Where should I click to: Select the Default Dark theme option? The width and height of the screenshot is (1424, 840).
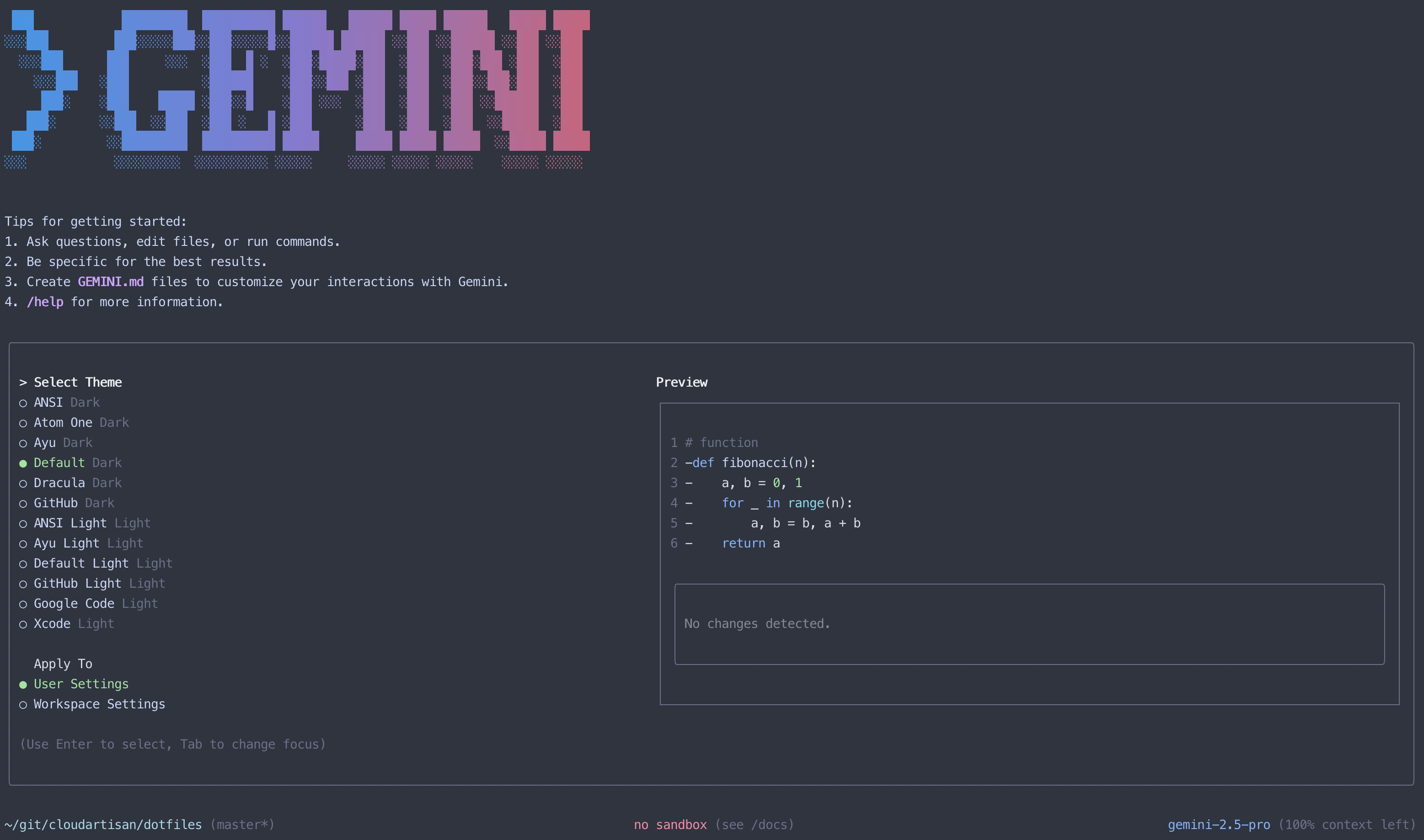pyautogui.click(x=71, y=463)
